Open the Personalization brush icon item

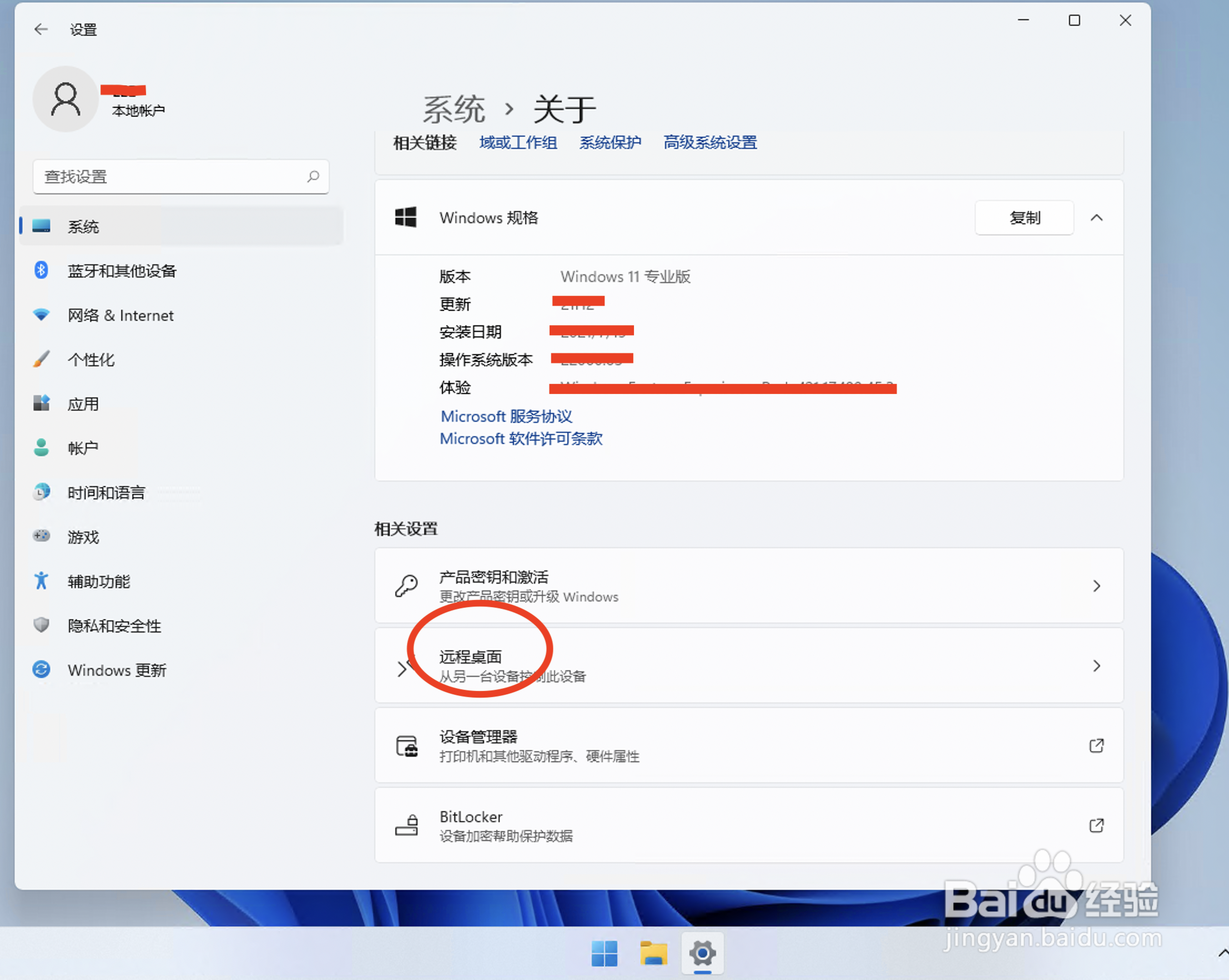coord(41,359)
